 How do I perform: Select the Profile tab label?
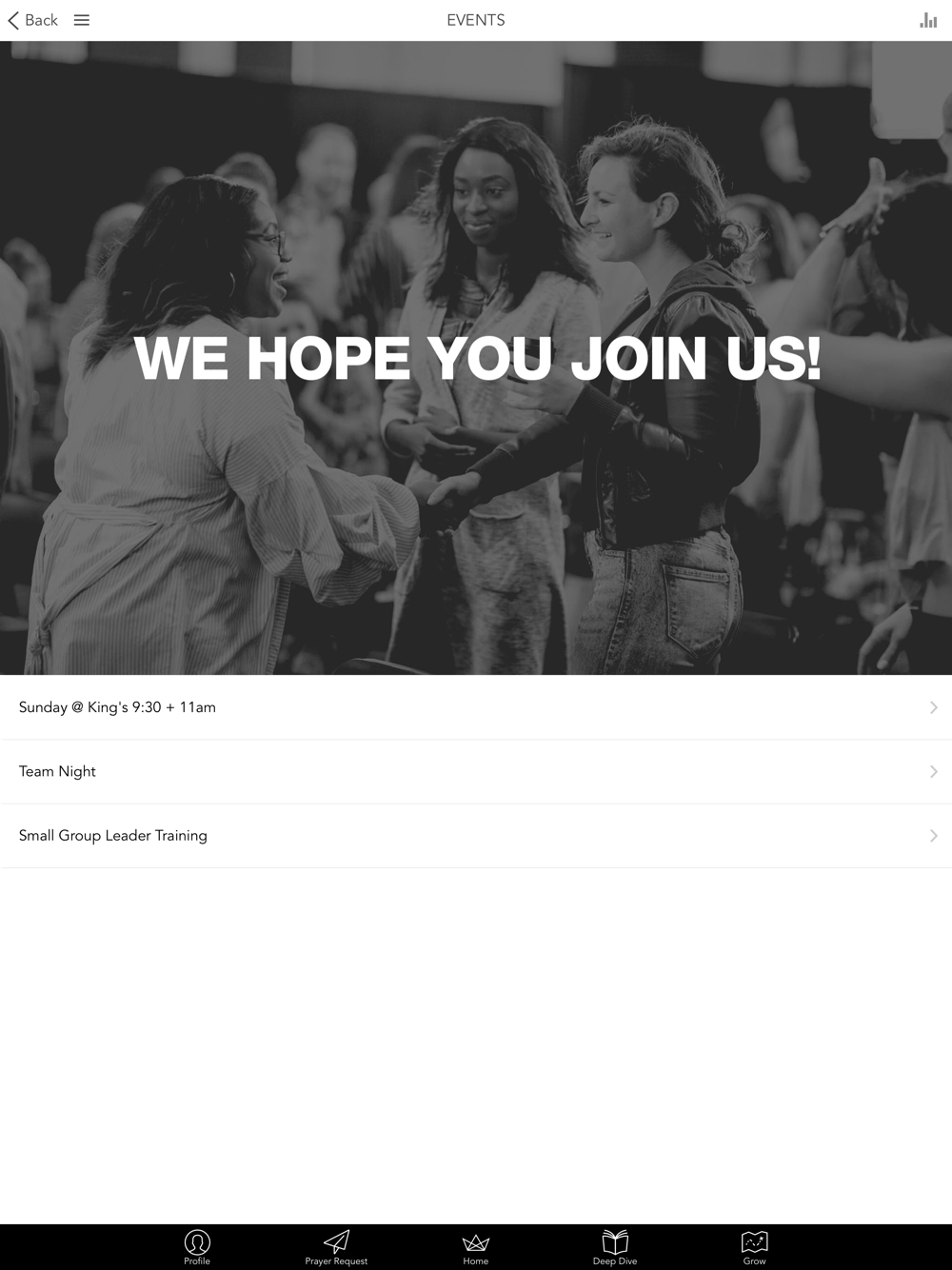197,1261
